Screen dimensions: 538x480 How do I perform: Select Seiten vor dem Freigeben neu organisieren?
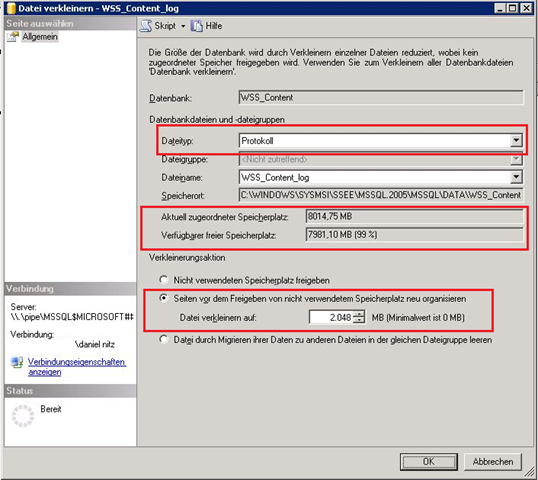click(x=164, y=298)
